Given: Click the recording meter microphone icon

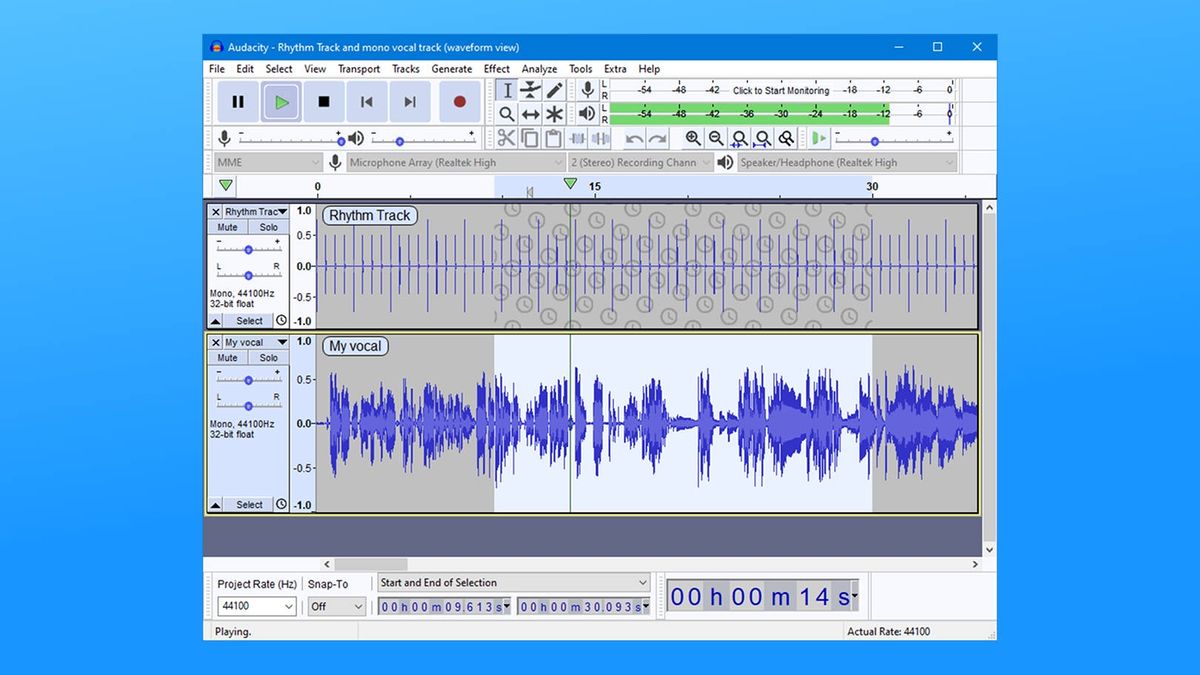Looking at the screenshot, I should point(587,91).
